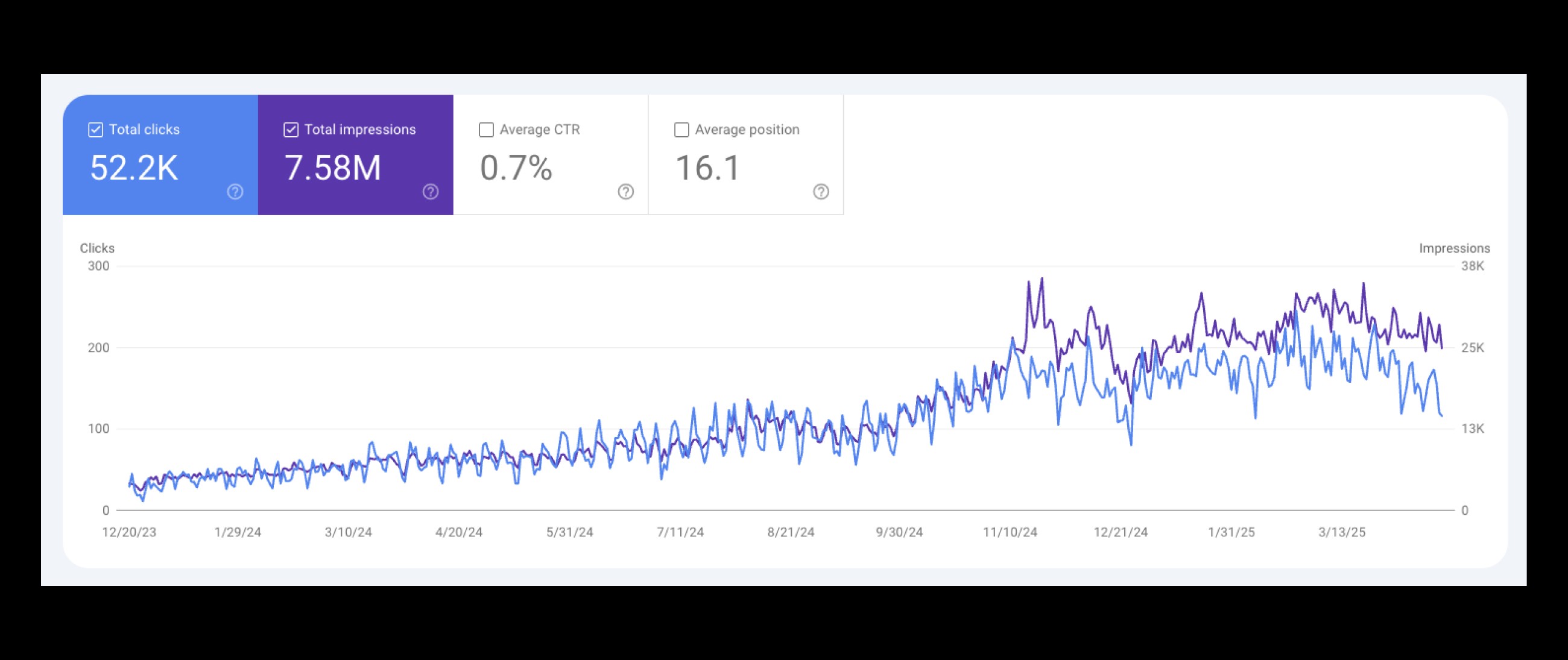Select the 0.7% average CTR value
Screen dimensions: 1568x660
point(516,168)
